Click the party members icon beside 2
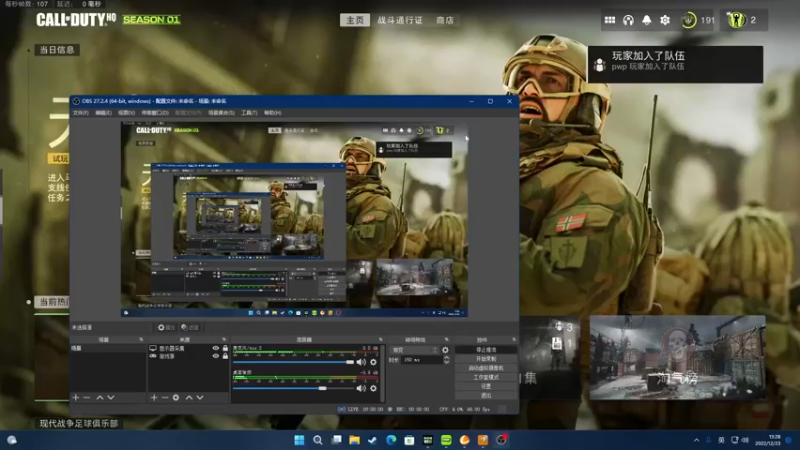 [736, 20]
